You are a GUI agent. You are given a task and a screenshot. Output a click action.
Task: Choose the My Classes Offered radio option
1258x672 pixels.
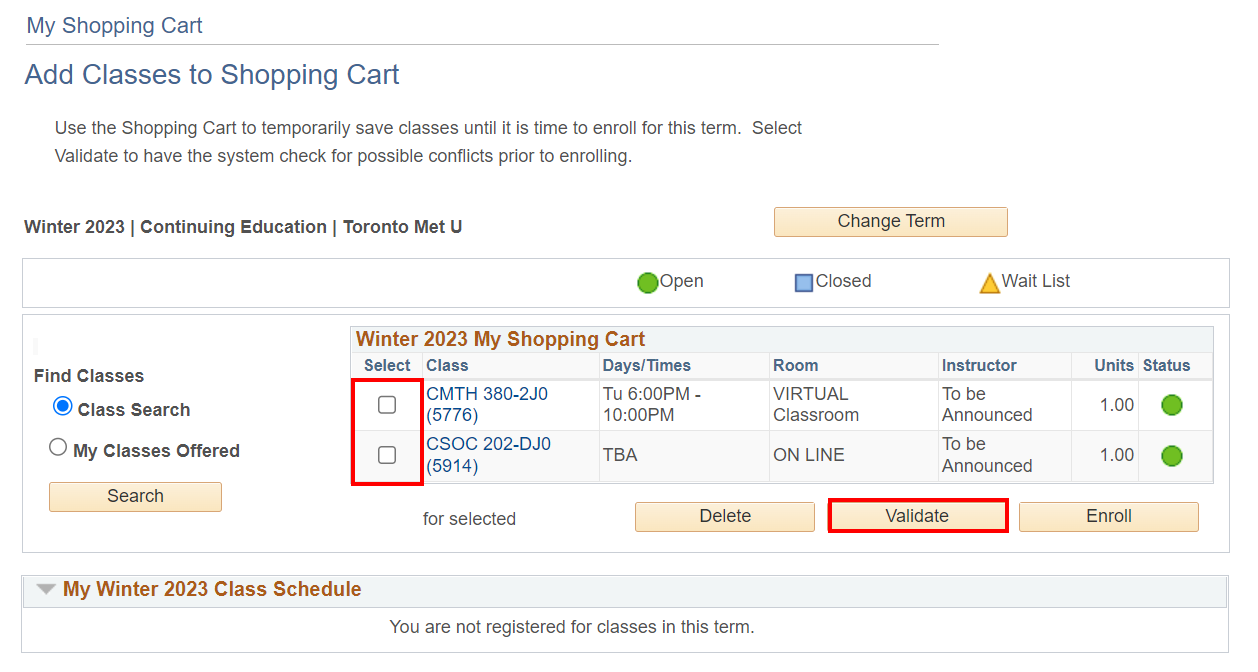[58, 448]
